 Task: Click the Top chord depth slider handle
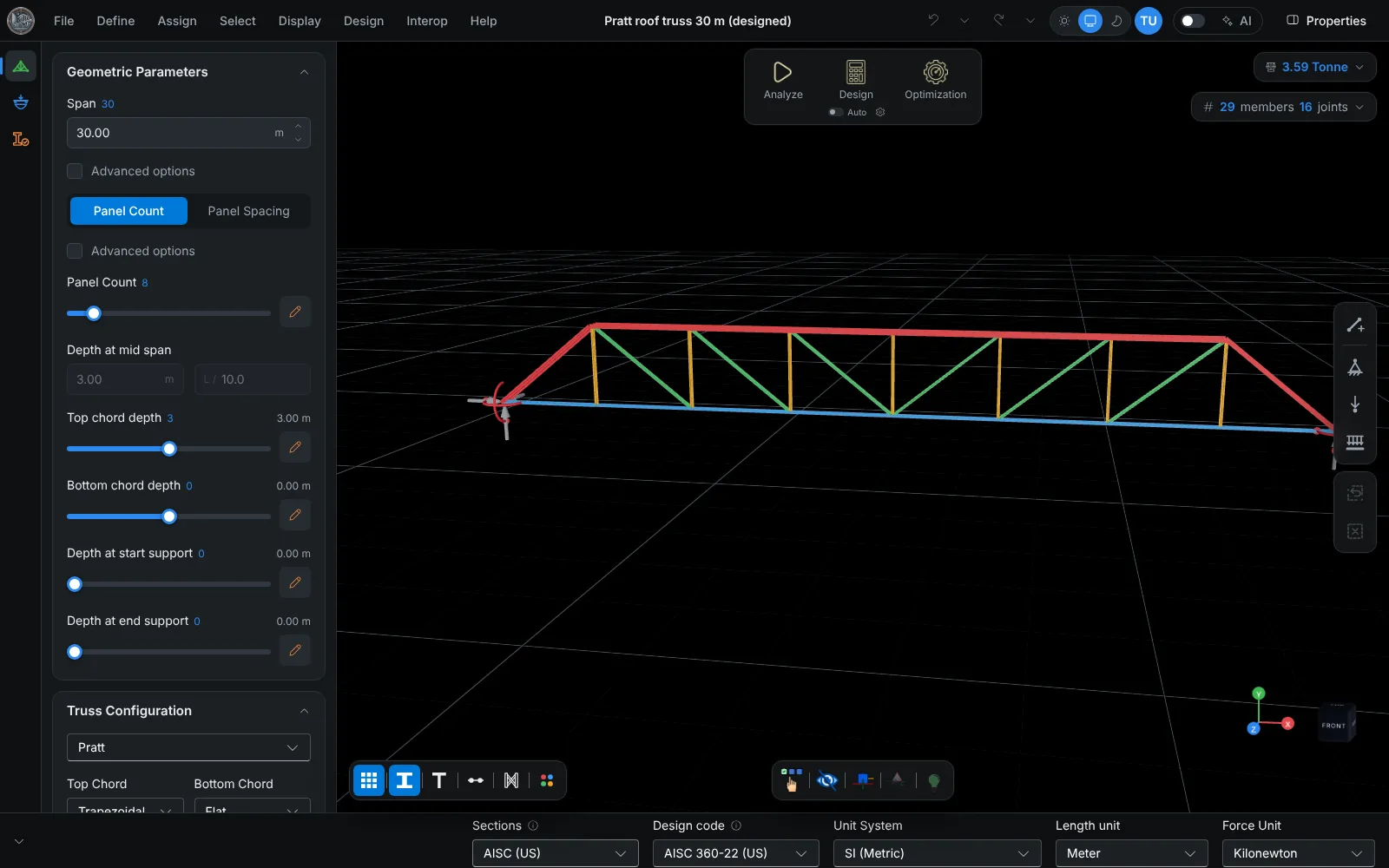169,449
